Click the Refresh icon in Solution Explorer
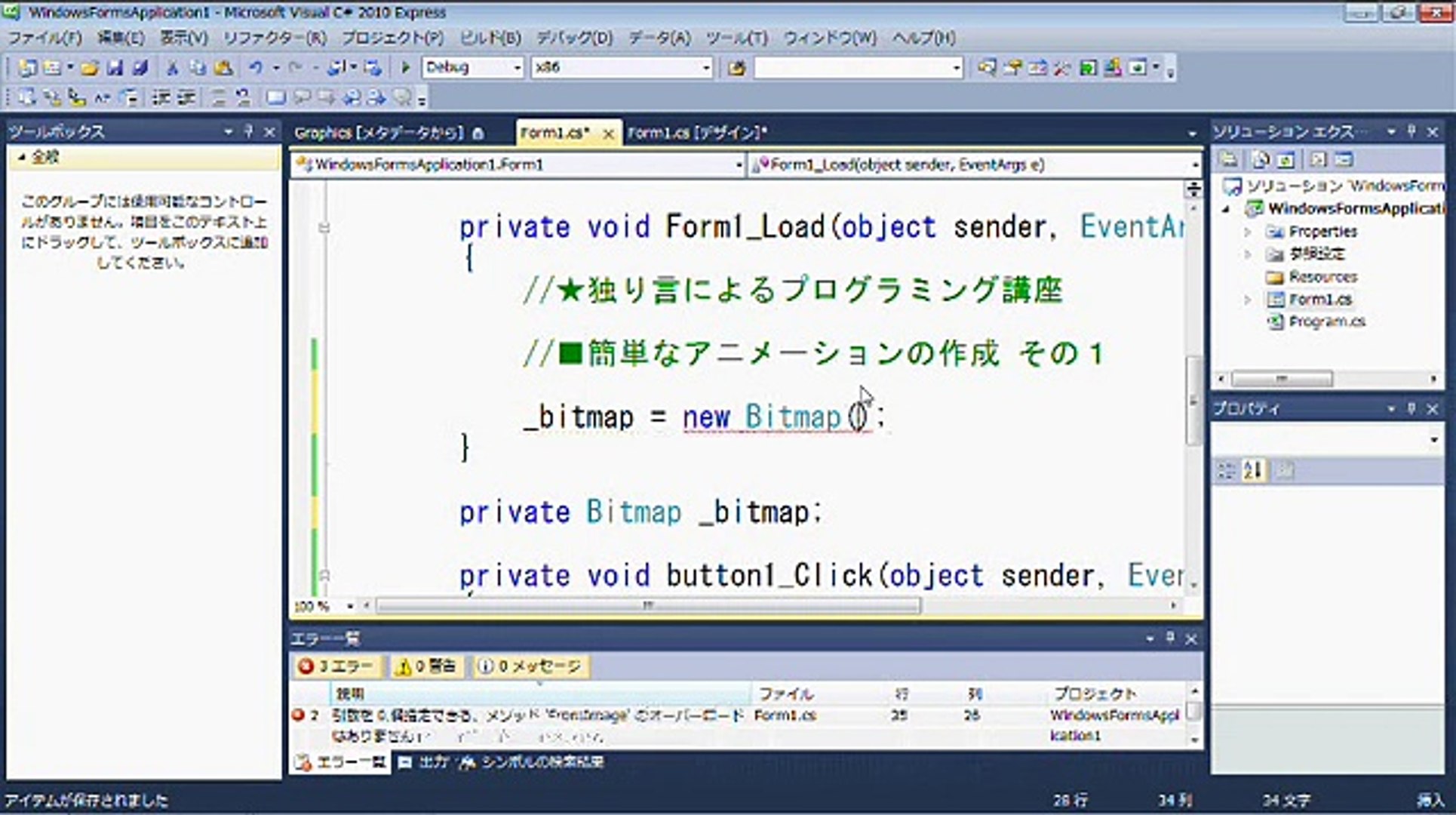The width and height of the screenshot is (1456, 815). (x=1286, y=160)
